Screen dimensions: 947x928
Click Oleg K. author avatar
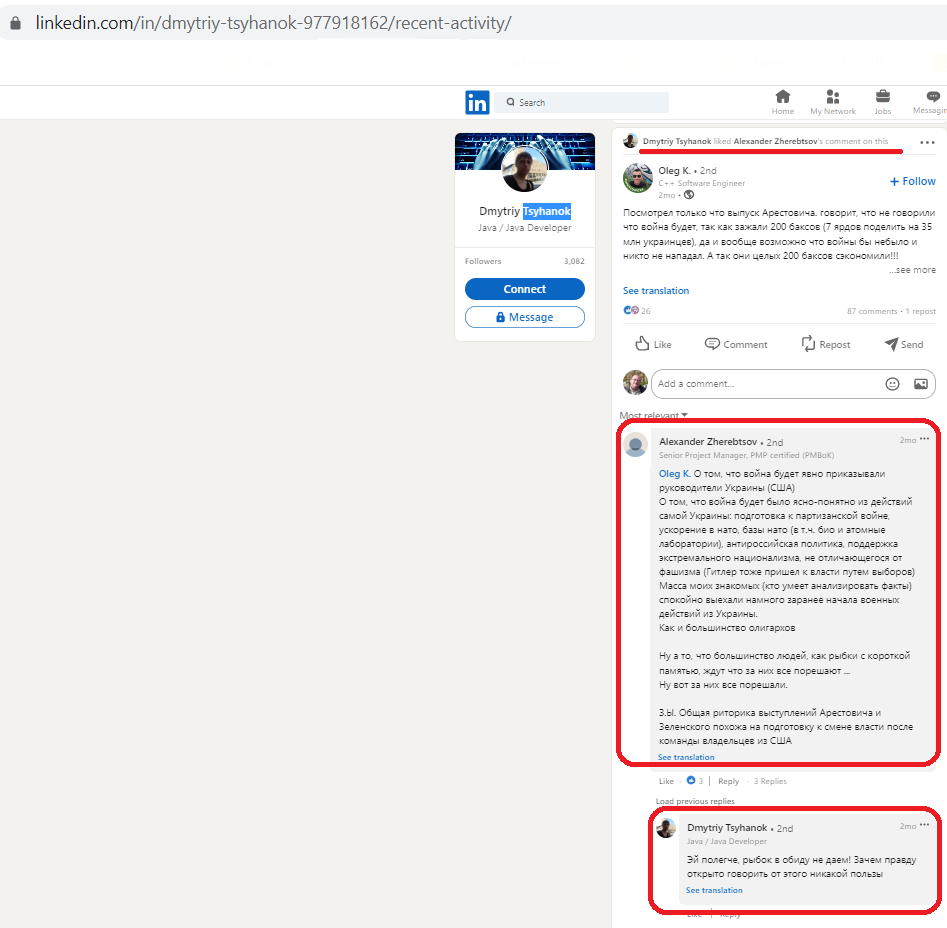point(638,178)
